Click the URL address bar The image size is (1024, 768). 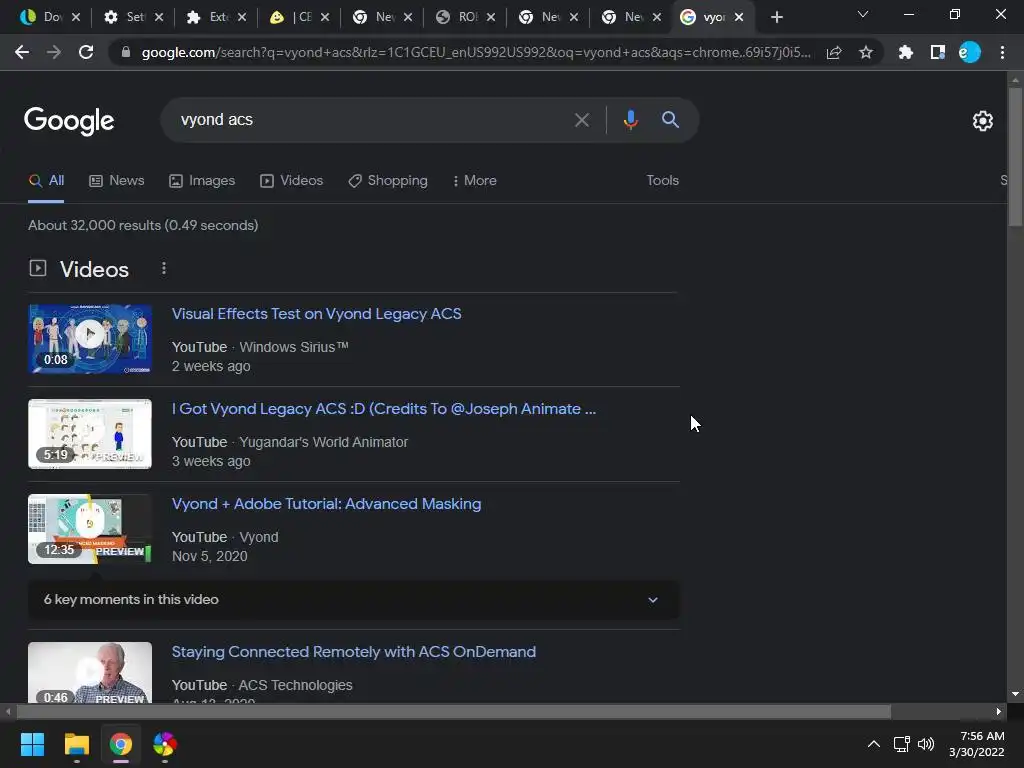475,52
